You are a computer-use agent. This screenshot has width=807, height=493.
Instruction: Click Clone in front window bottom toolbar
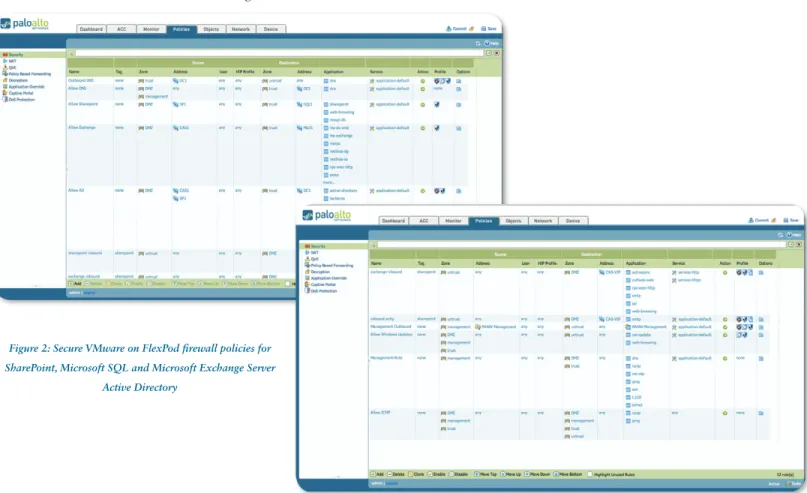tap(416, 474)
